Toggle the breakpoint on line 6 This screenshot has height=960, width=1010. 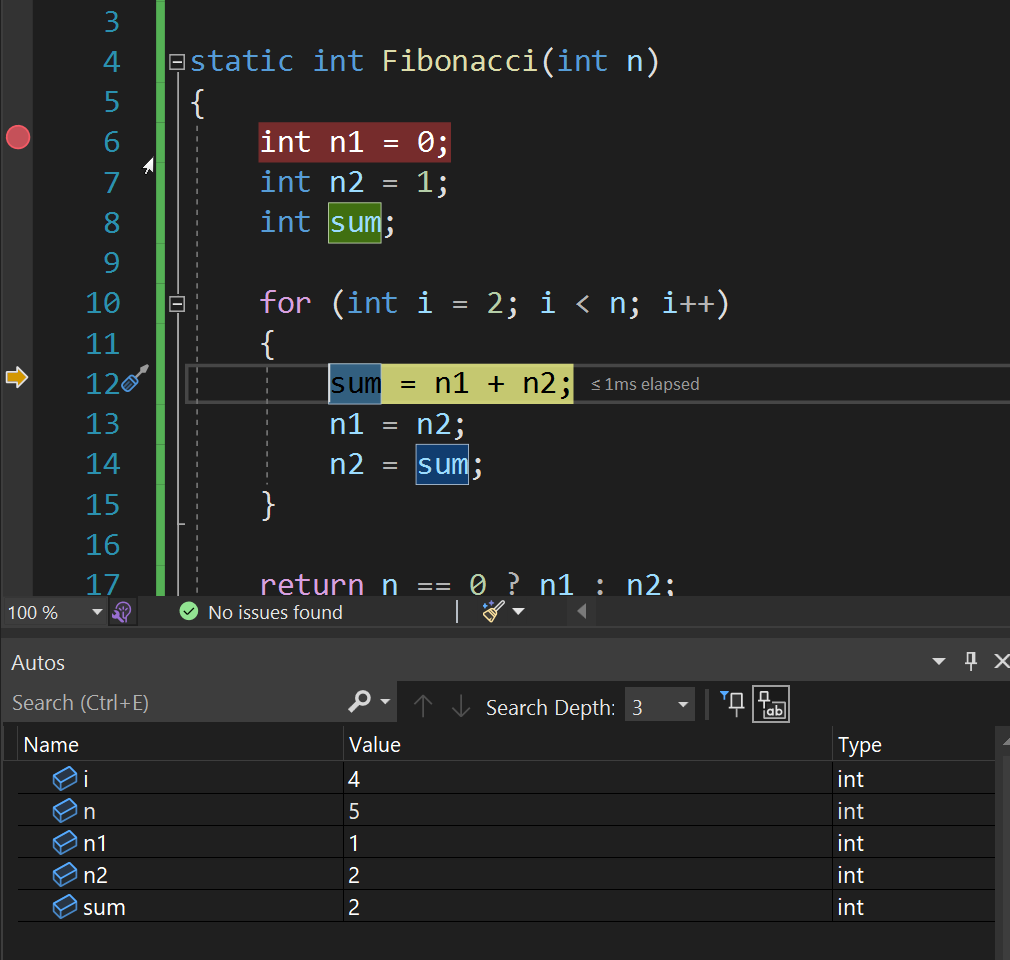[17, 137]
